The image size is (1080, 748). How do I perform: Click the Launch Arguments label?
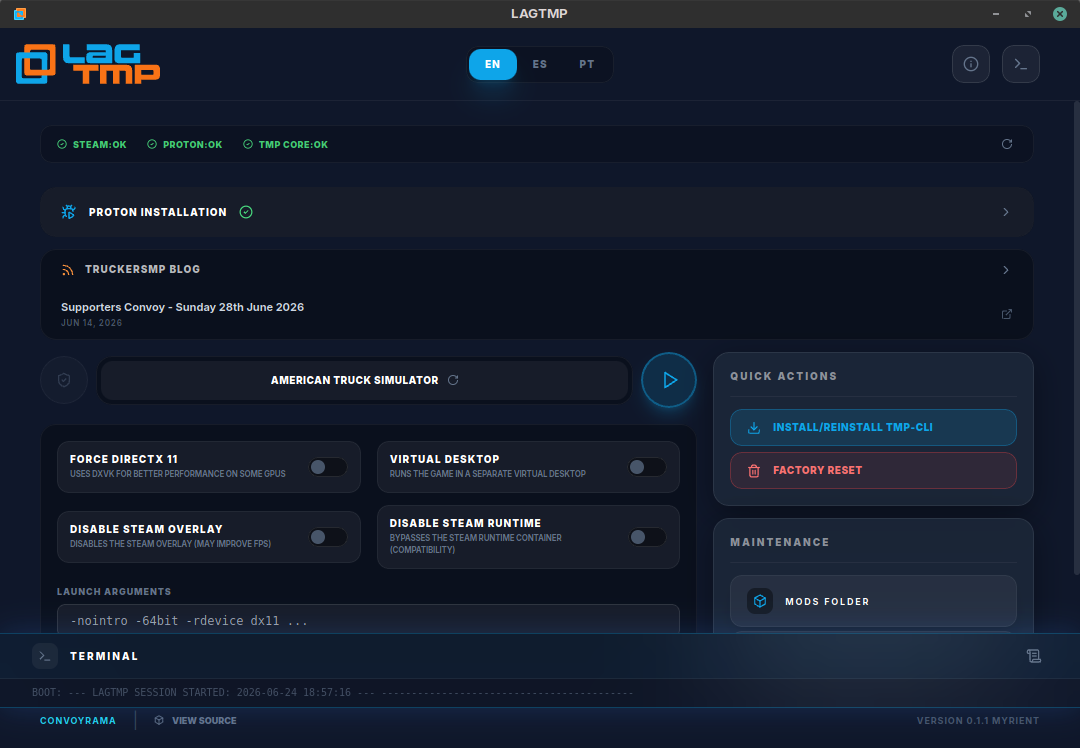pos(114,592)
